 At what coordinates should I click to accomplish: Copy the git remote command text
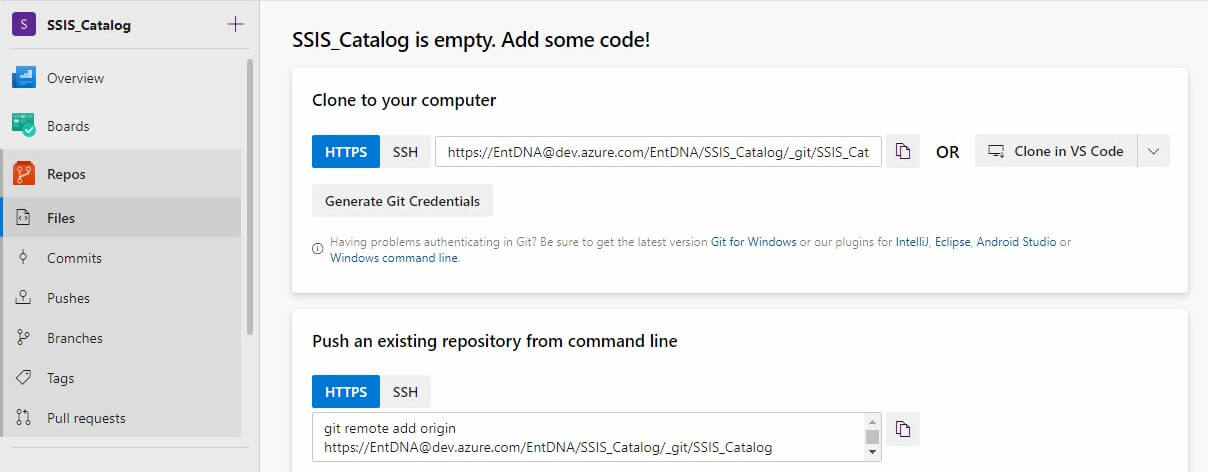903,429
